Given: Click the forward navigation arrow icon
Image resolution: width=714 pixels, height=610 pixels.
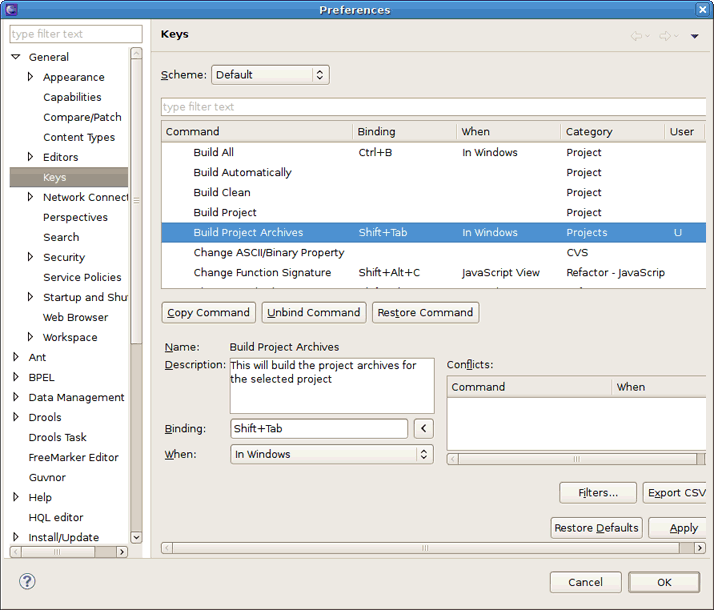Looking at the screenshot, I should coord(665,36).
